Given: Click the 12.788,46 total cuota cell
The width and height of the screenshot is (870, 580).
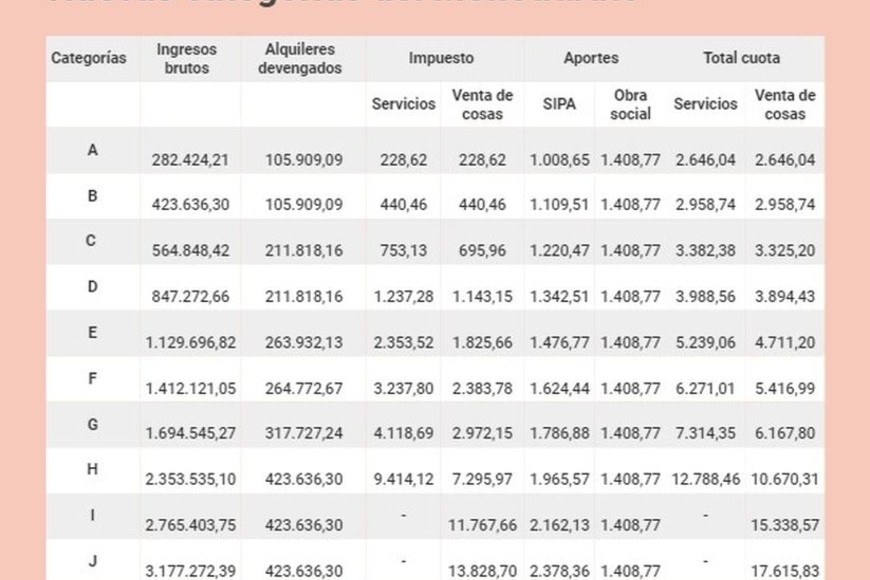Looking at the screenshot, I should click(706, 479).
